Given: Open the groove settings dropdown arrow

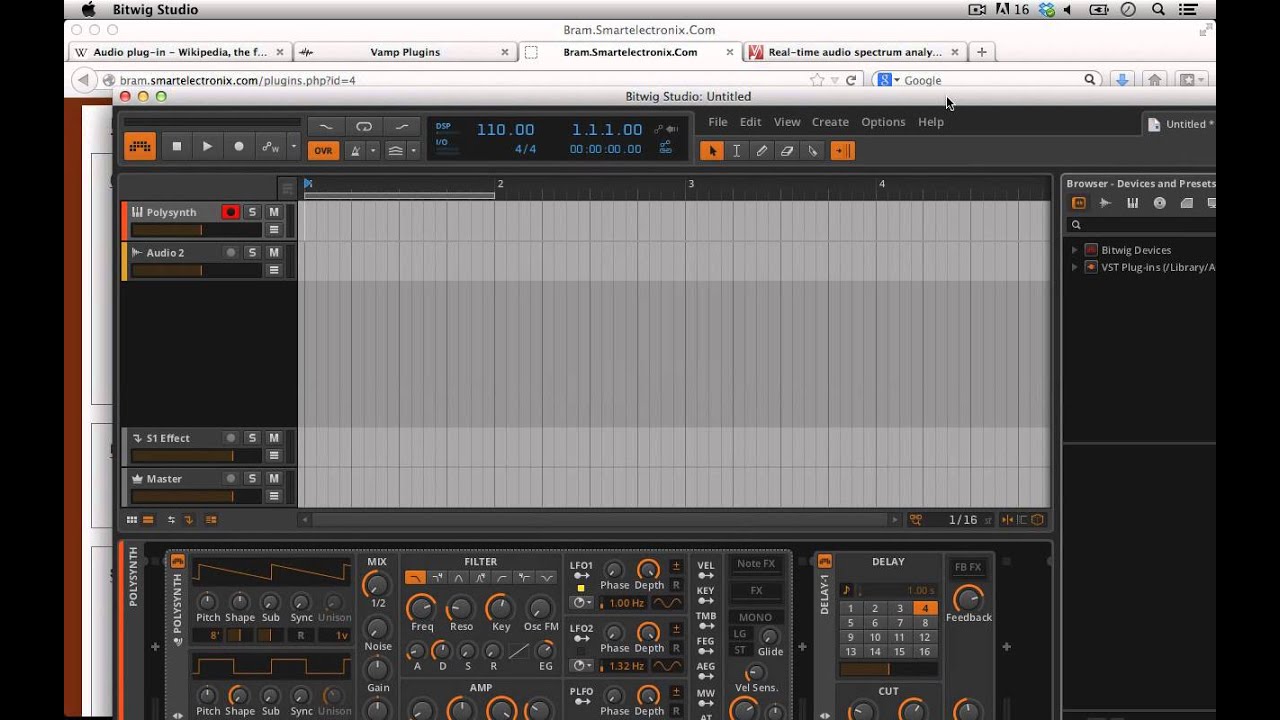Looking at the screenshot, I should coord(413,151).
